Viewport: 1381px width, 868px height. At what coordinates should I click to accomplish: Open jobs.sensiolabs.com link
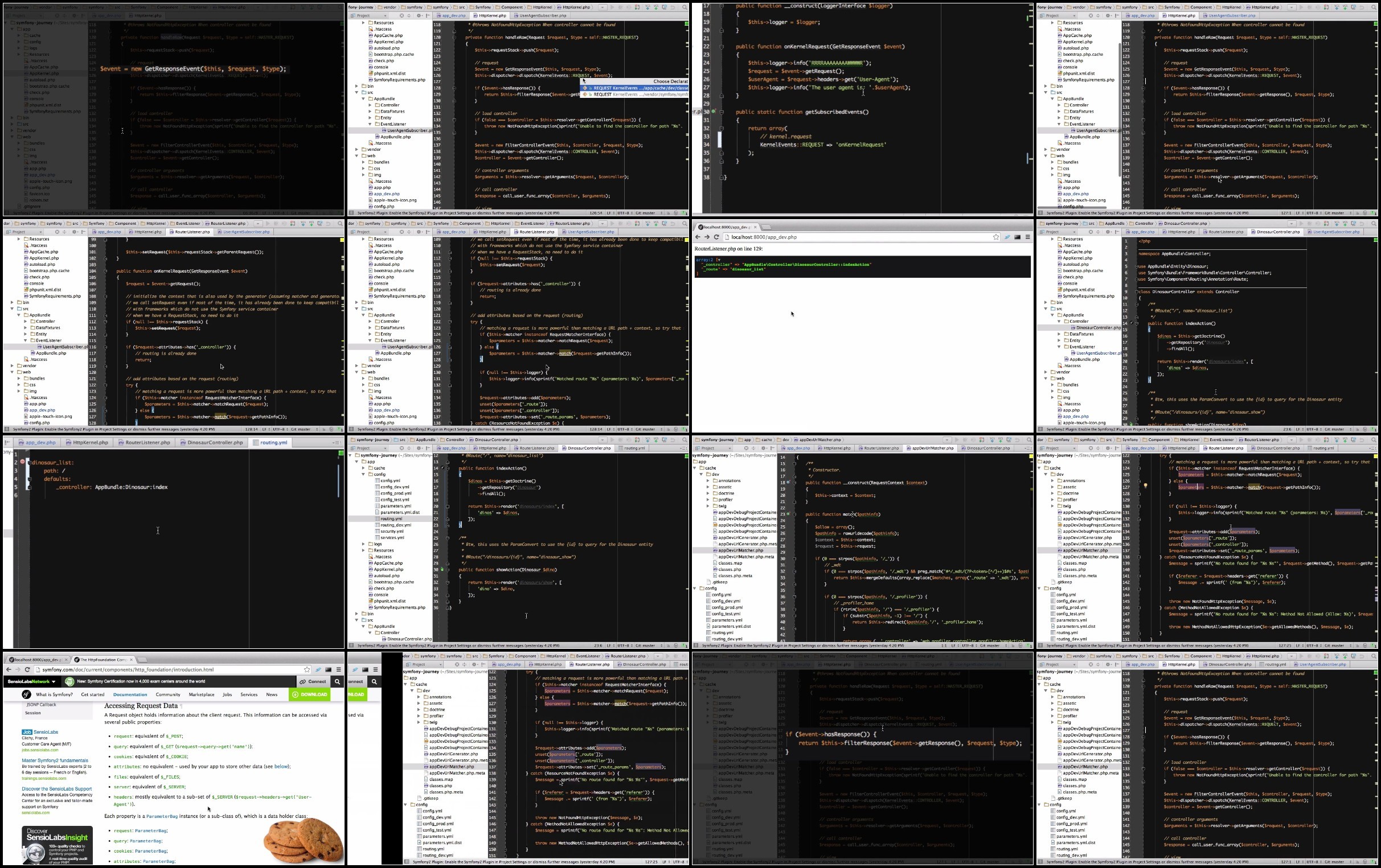tap(40, 751)
